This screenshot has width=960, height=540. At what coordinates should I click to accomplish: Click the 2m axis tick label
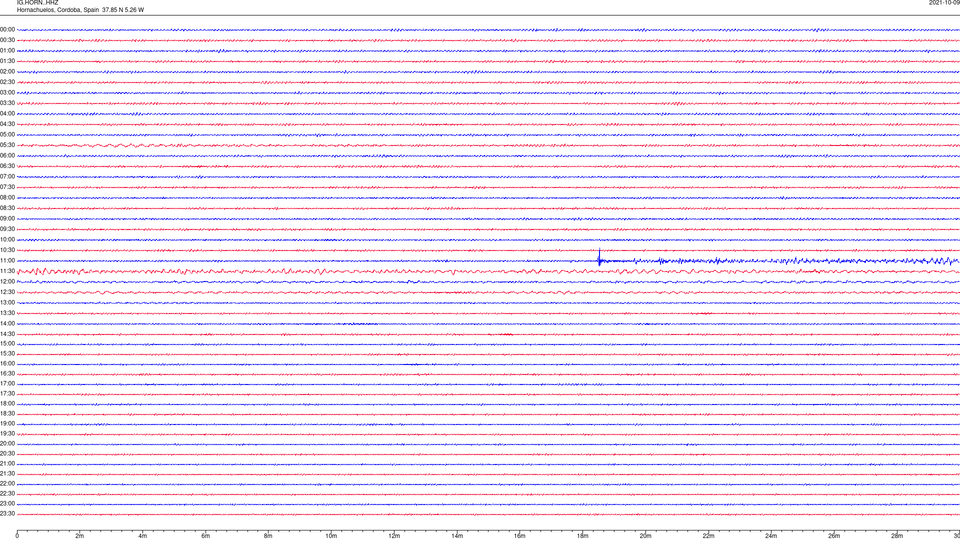[80, 536]
